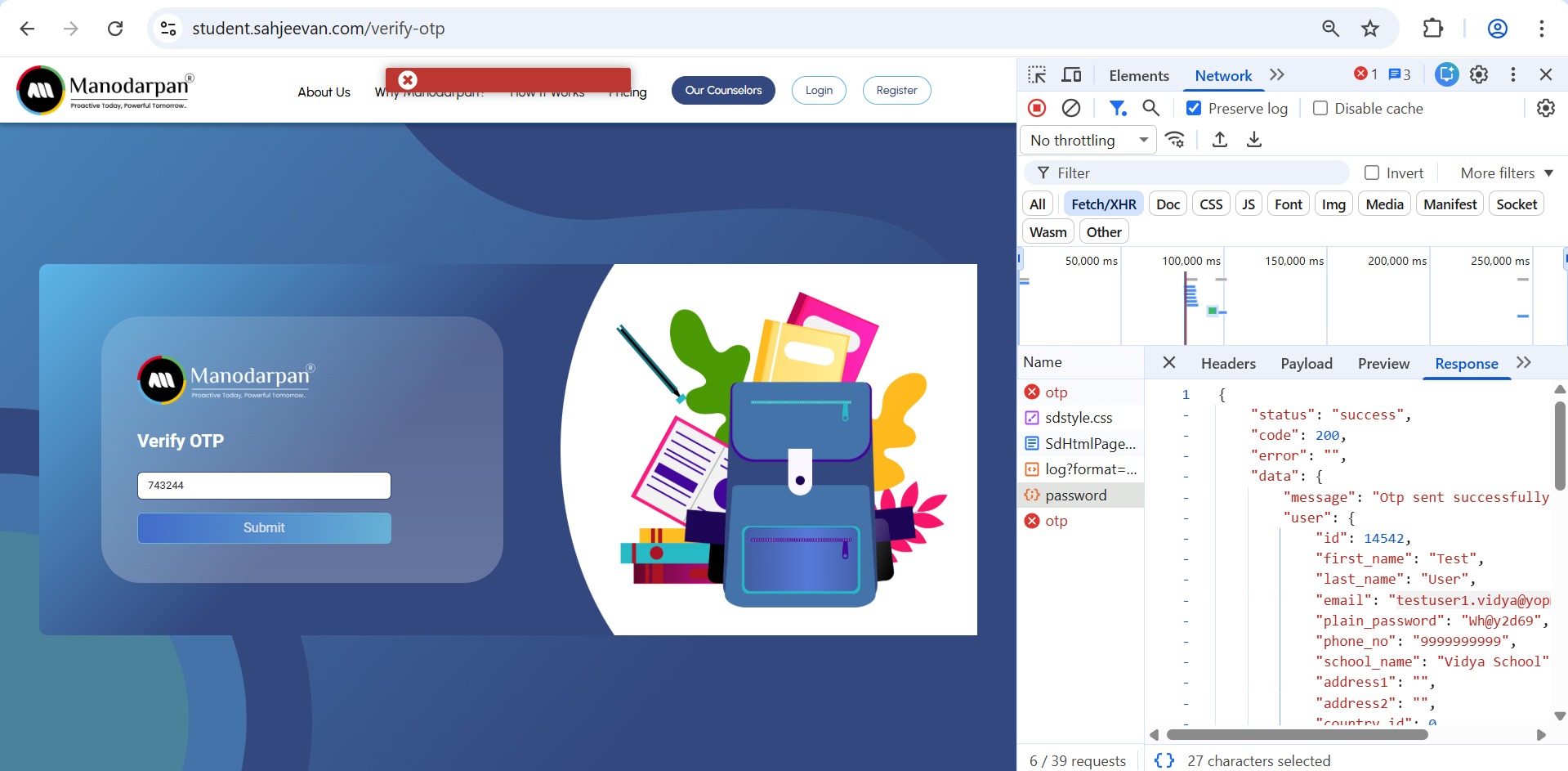This screenshot has height=771, width=1568.
Task: Uncheck the Preserve log checkbox
Action: [1194, 108]
